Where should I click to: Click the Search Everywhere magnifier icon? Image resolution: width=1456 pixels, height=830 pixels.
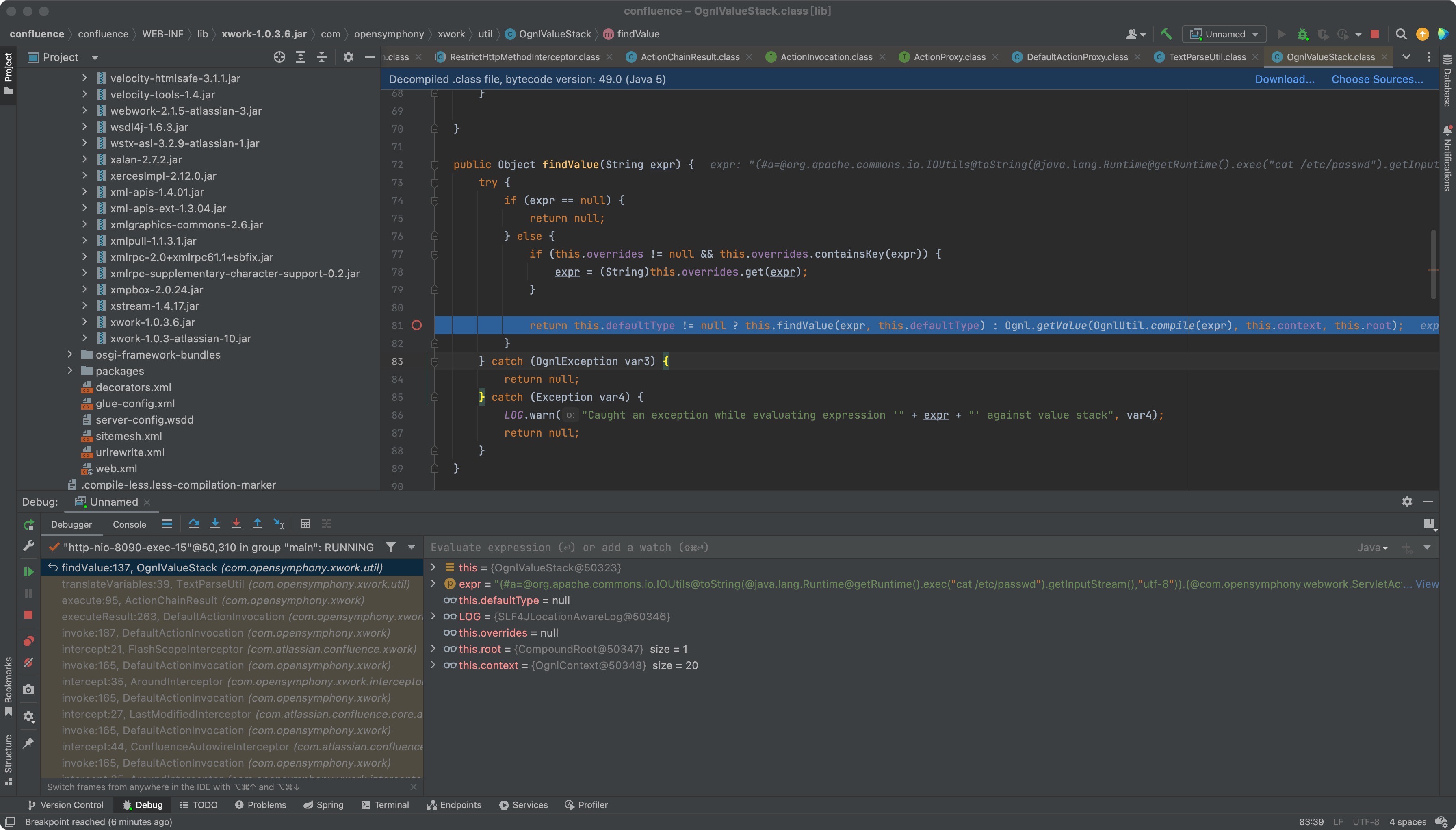(1401, 34)
